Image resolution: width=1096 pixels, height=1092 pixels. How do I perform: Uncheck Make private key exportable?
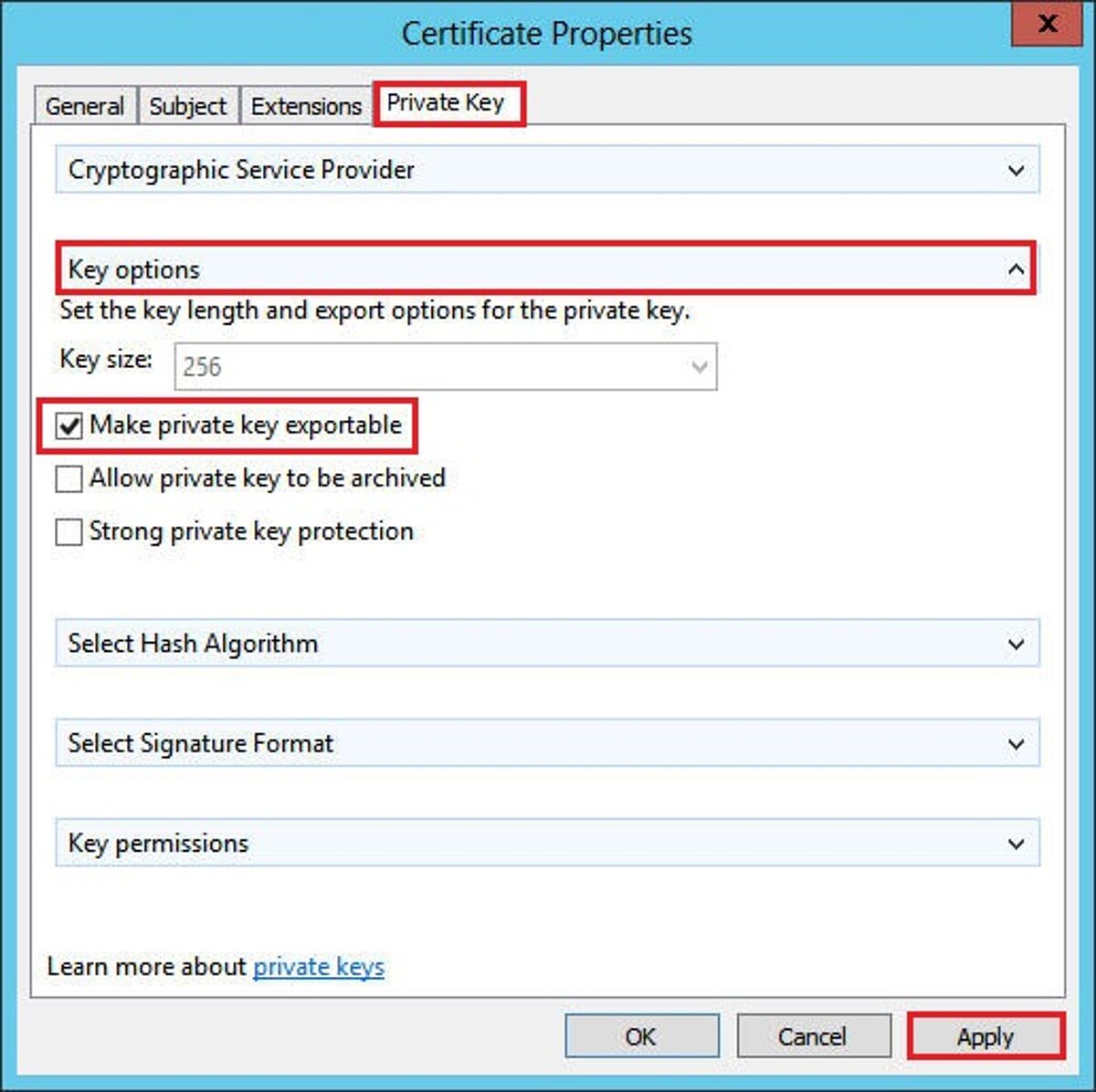pyautogui.click(x=69, y=425)
